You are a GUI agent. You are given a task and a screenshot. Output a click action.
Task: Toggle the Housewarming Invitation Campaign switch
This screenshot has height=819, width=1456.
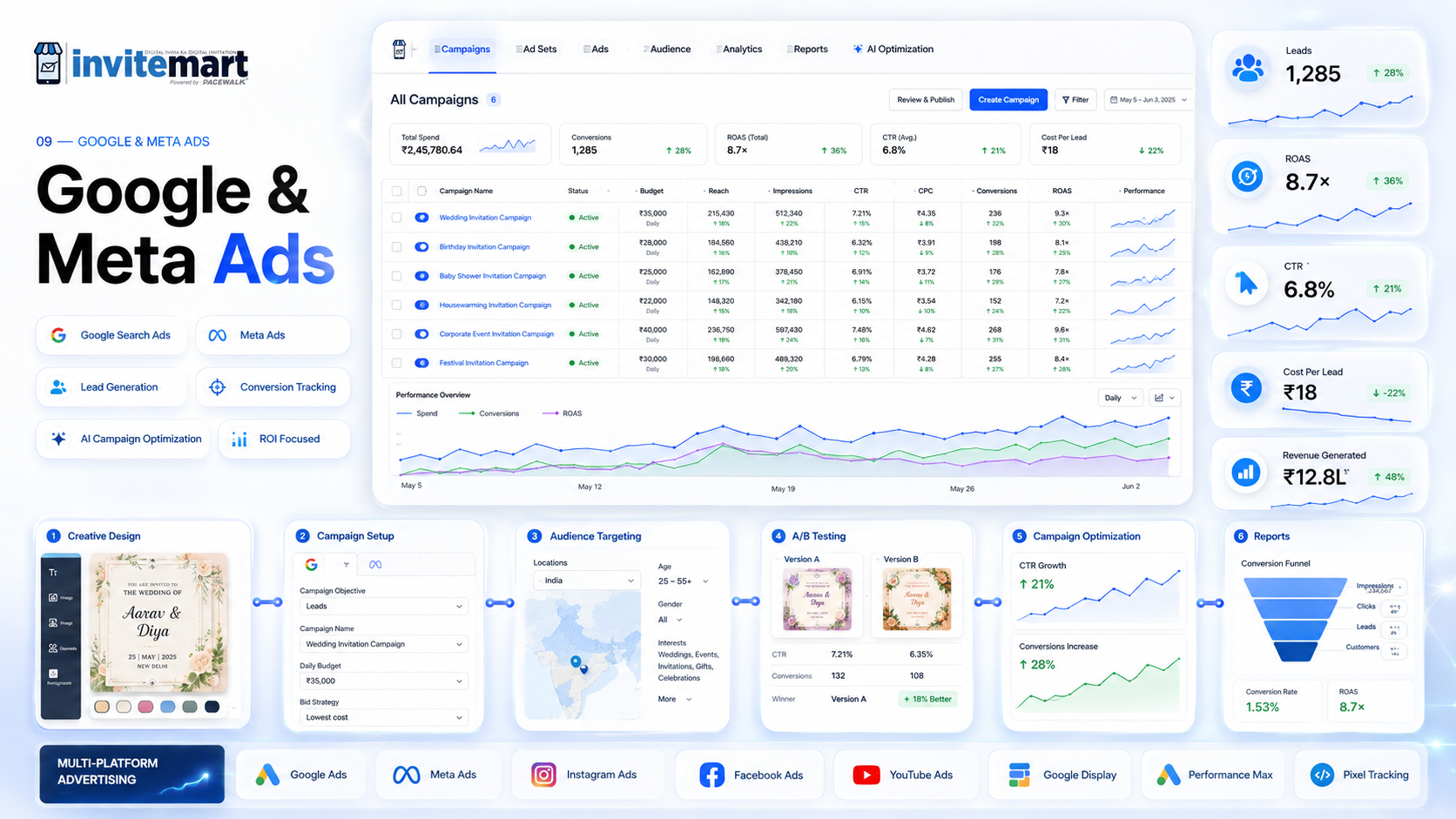point(421,305)
